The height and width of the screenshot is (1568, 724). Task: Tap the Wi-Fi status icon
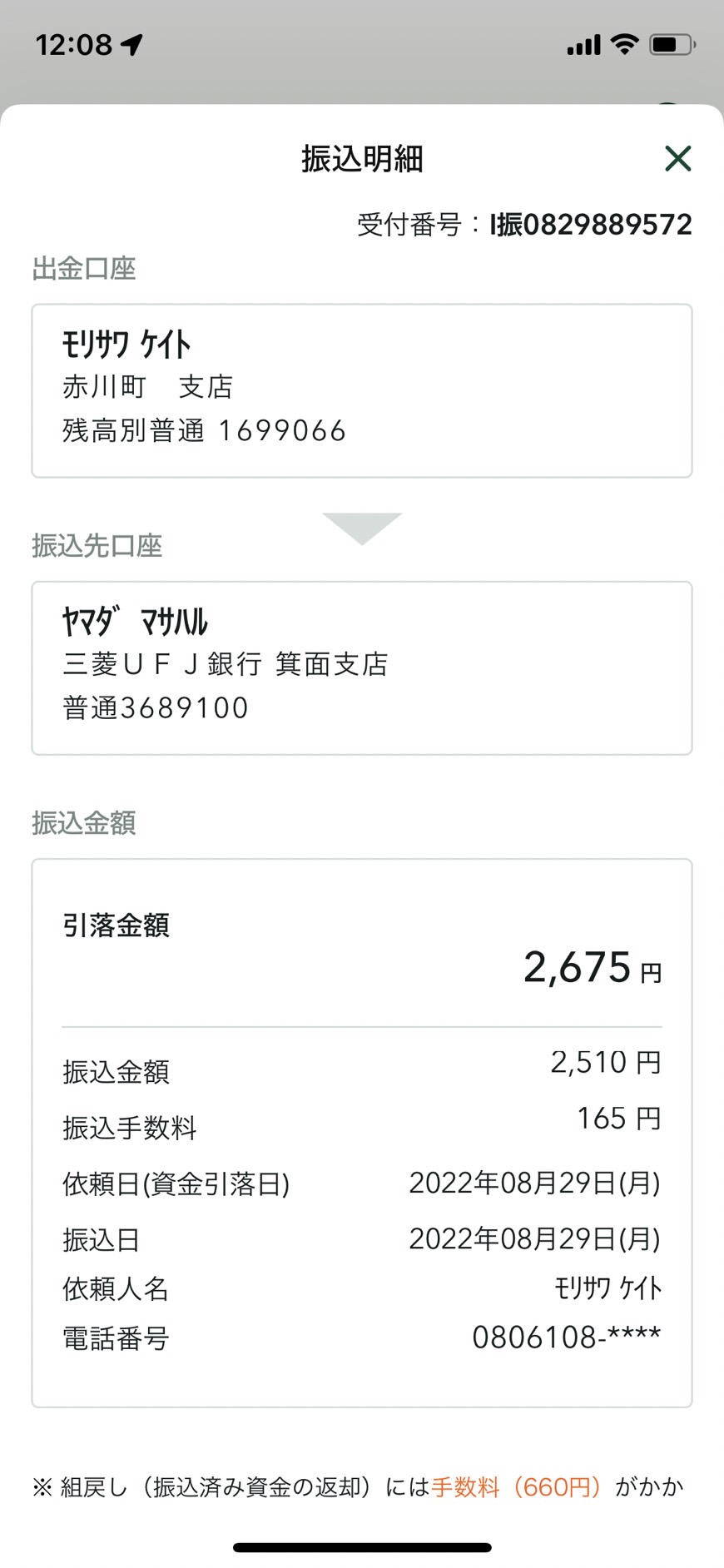tap(624, 44)
